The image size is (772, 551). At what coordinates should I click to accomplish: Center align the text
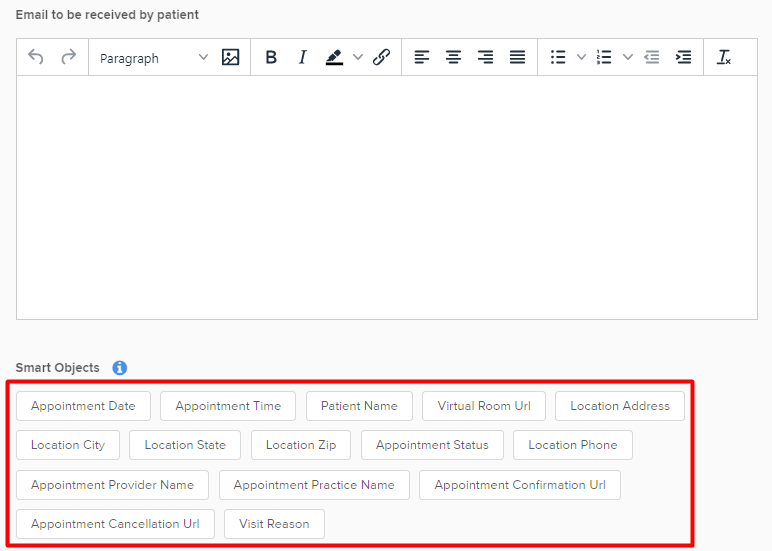453,57
